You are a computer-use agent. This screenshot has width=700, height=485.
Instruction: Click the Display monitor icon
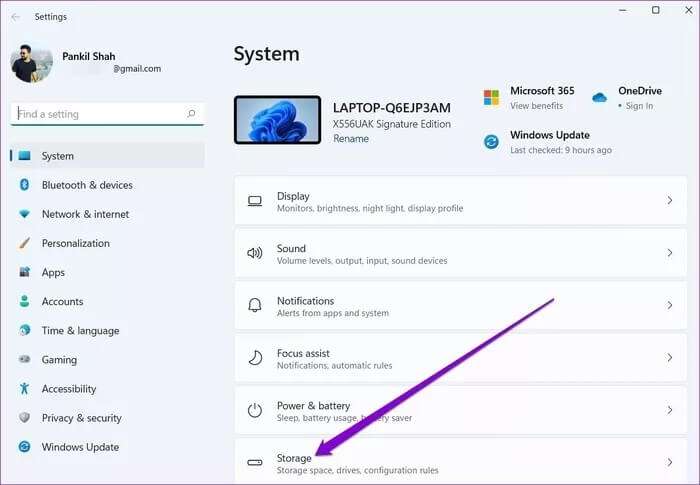(x=255, y=201)
